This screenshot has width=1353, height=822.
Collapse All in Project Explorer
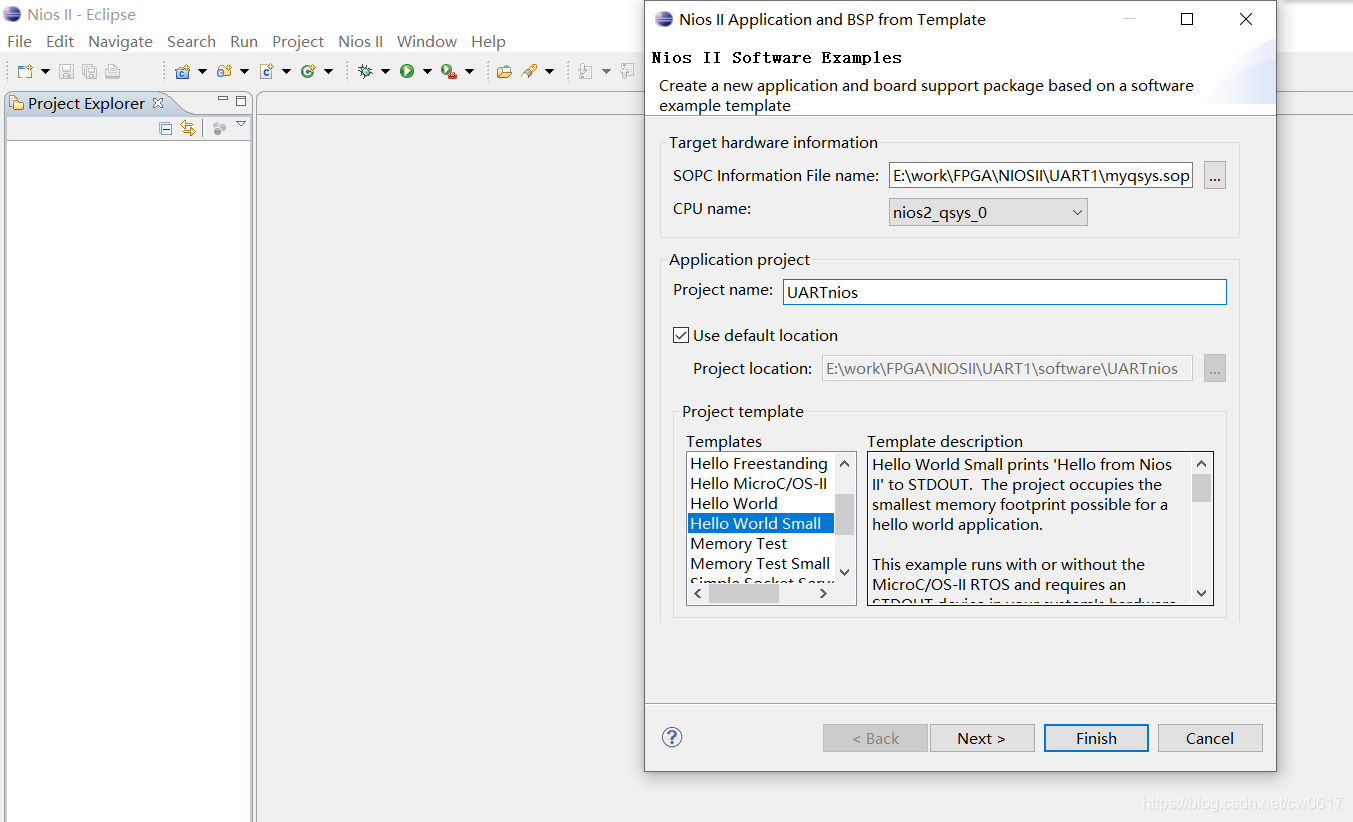(x=166, y=128)
